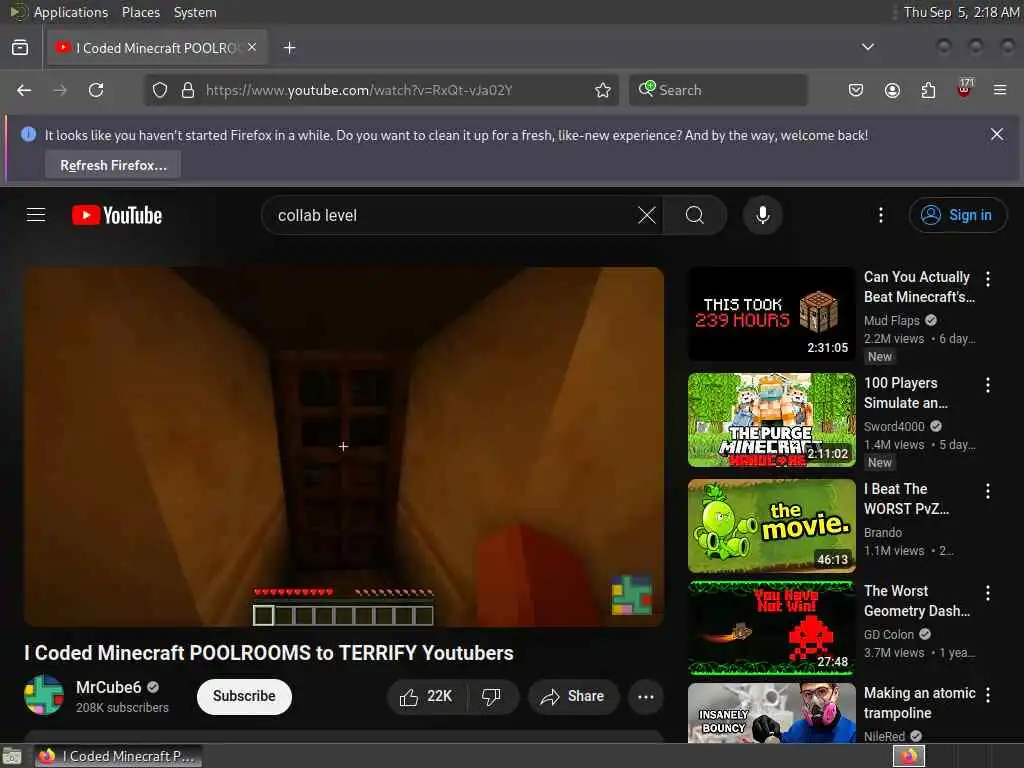This screenshot has height=768, width=1024.
Task: Subscribe to MrCube6 channel
Action: (x=244, y=696)
